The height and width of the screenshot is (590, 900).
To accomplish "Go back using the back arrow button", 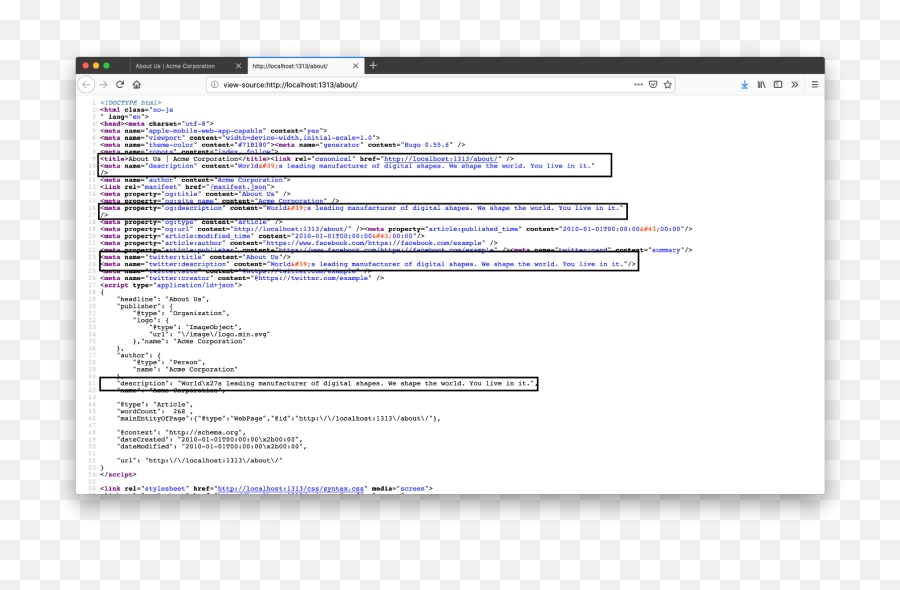I will tap(86, 84).
